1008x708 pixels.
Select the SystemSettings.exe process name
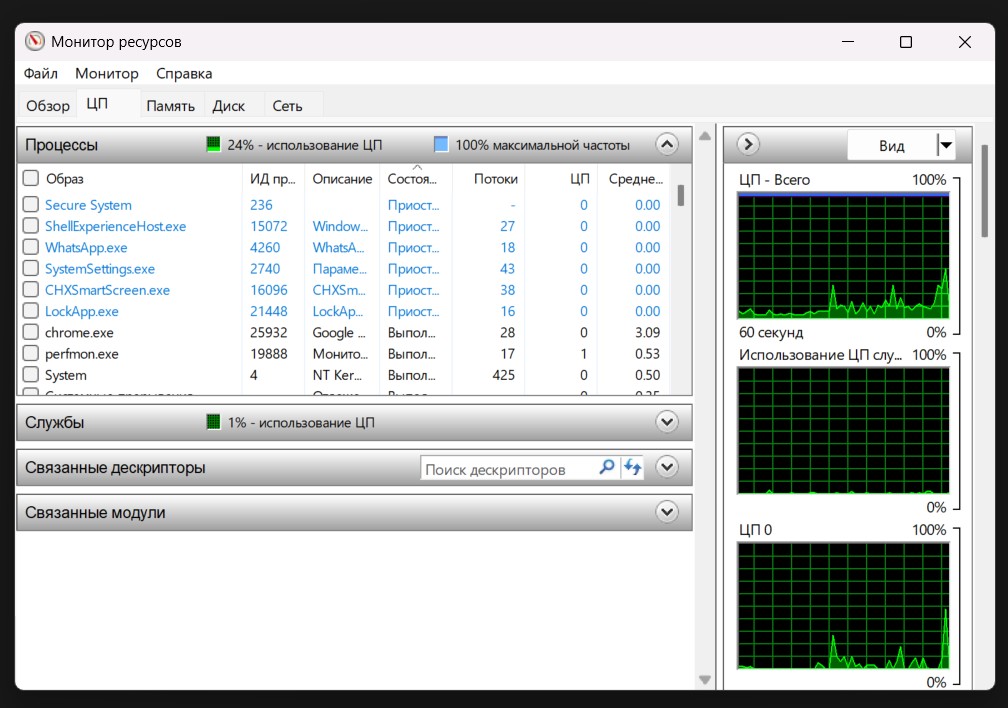click(x=100, y=269)
